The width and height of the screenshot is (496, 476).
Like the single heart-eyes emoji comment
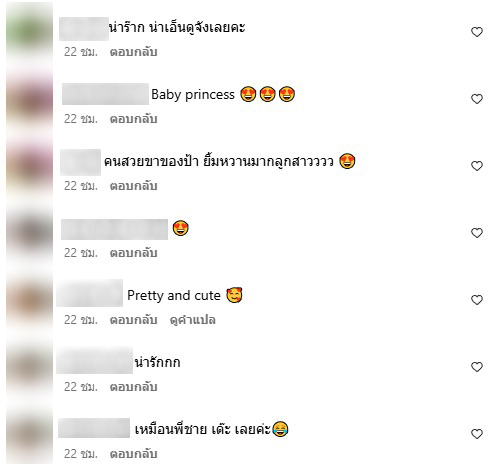coord(477,233)
